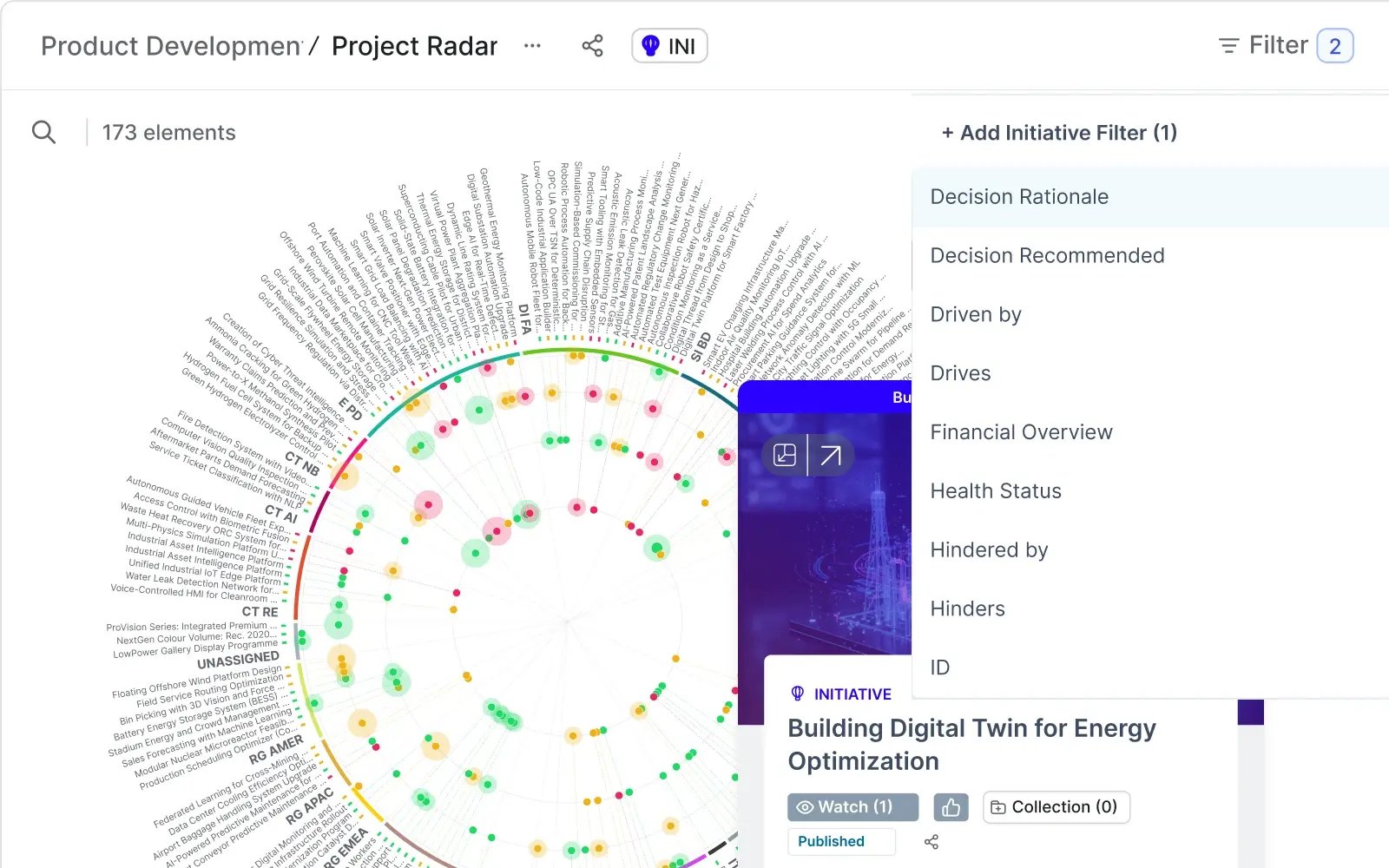The image size is (1389, 868).
Task: Open the search magnifier icon
Action: click(x=43, y=132)
